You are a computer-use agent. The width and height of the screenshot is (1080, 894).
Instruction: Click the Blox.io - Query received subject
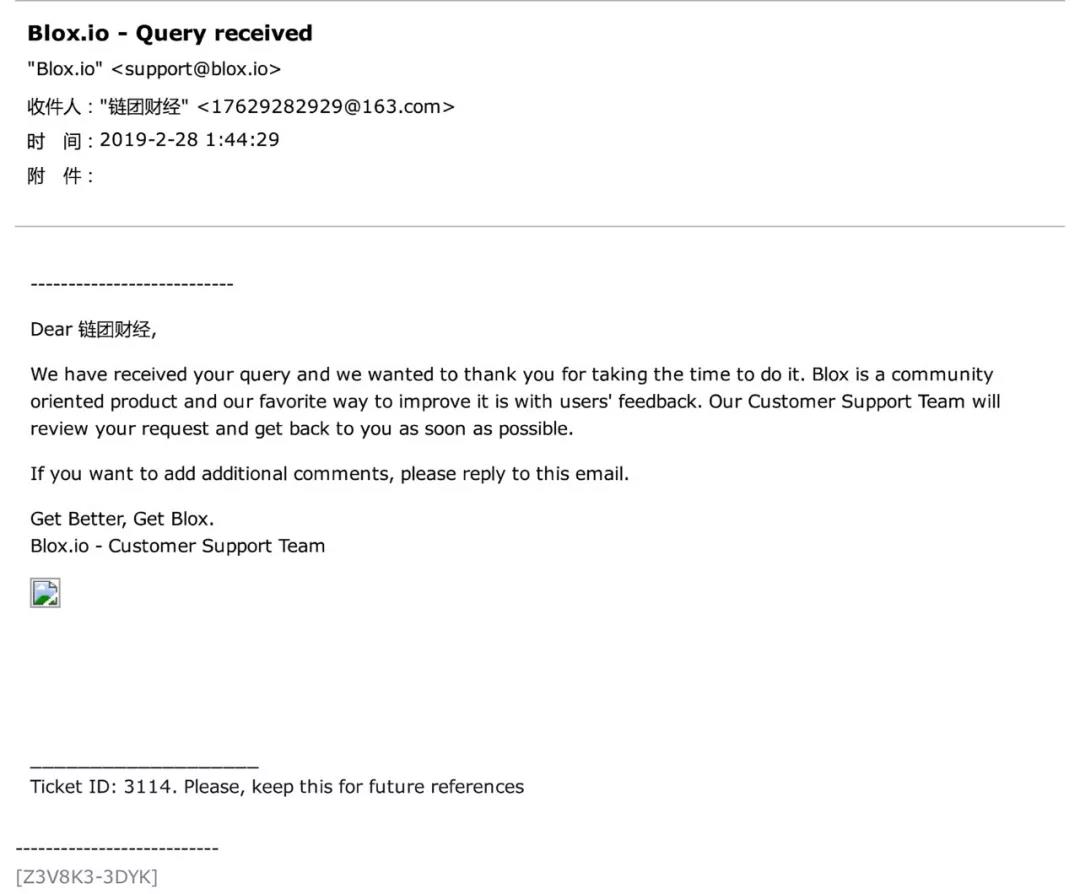click(170, 33)
